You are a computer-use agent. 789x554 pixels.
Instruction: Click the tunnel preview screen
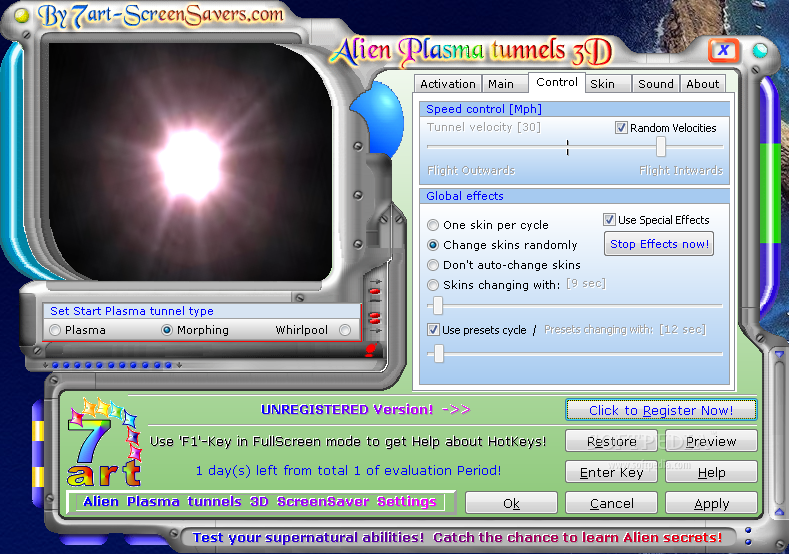(x=190, y=162)
